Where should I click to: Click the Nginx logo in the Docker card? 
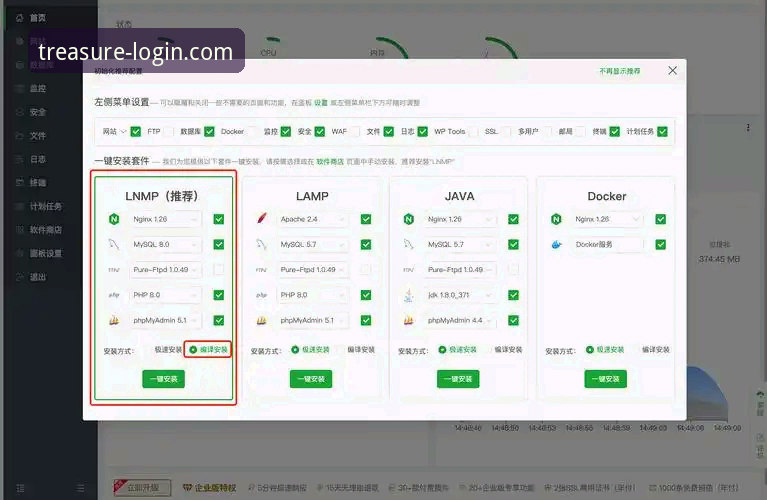coord(556,219)
